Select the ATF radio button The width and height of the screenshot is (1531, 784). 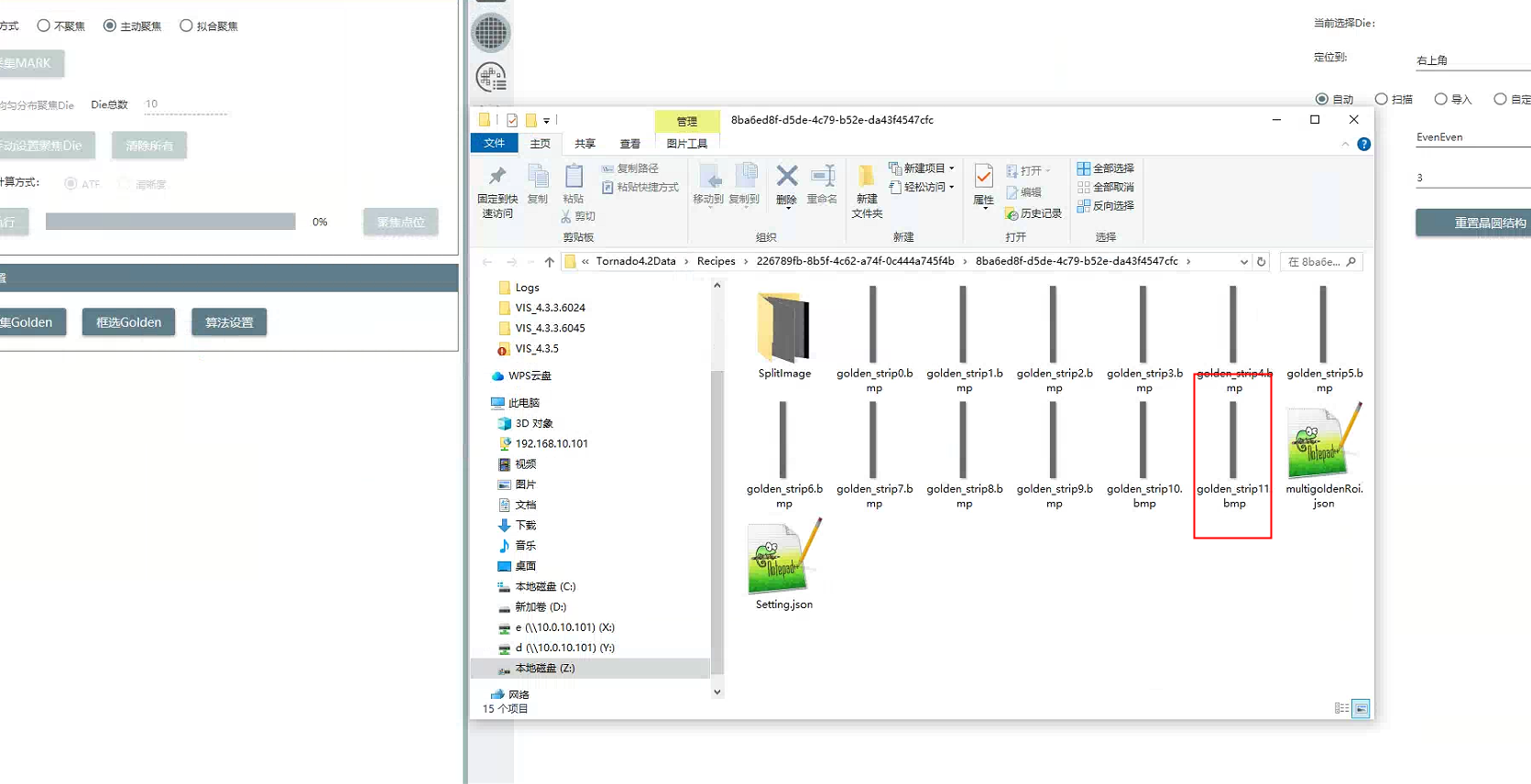[x=71, y=184]
